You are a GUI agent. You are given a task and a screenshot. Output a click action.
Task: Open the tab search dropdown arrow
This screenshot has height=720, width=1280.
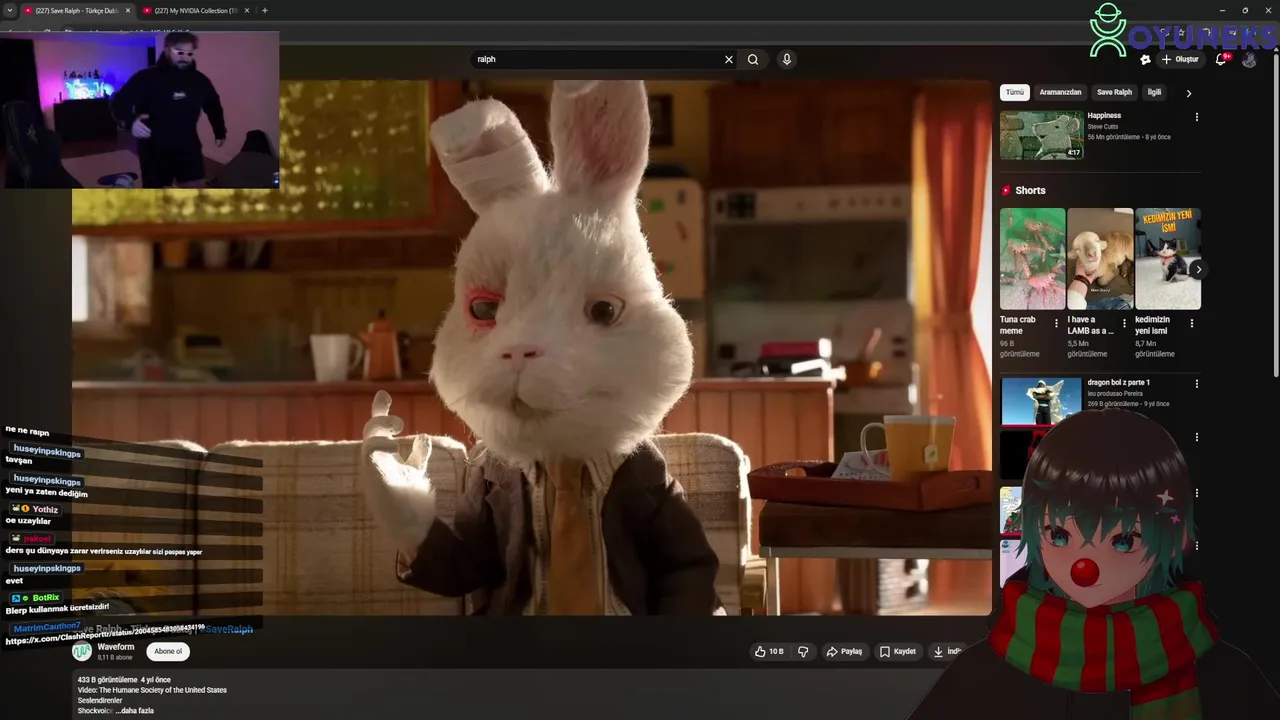point(9,11)
